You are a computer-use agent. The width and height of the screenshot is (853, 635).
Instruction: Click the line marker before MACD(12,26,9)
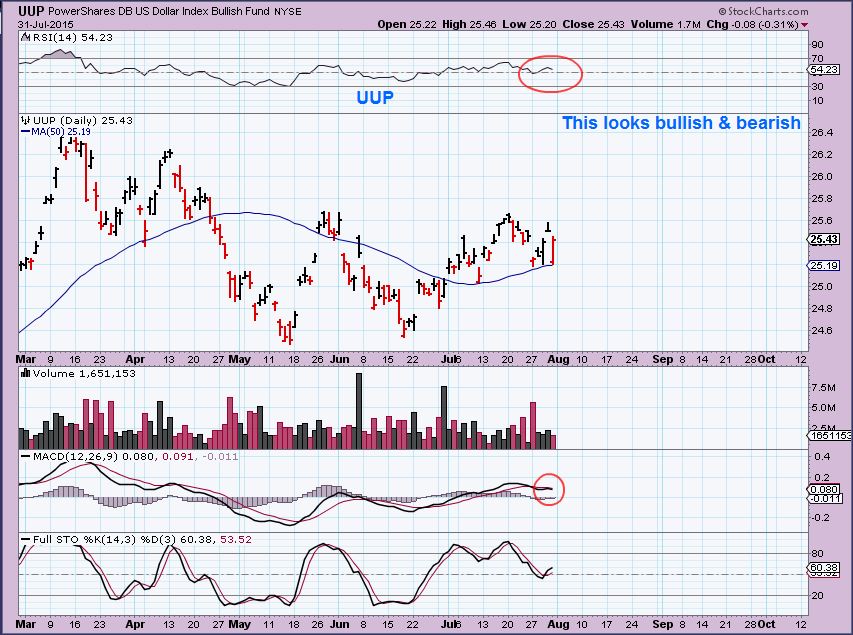pyautogui.click(x=25, y=457)
